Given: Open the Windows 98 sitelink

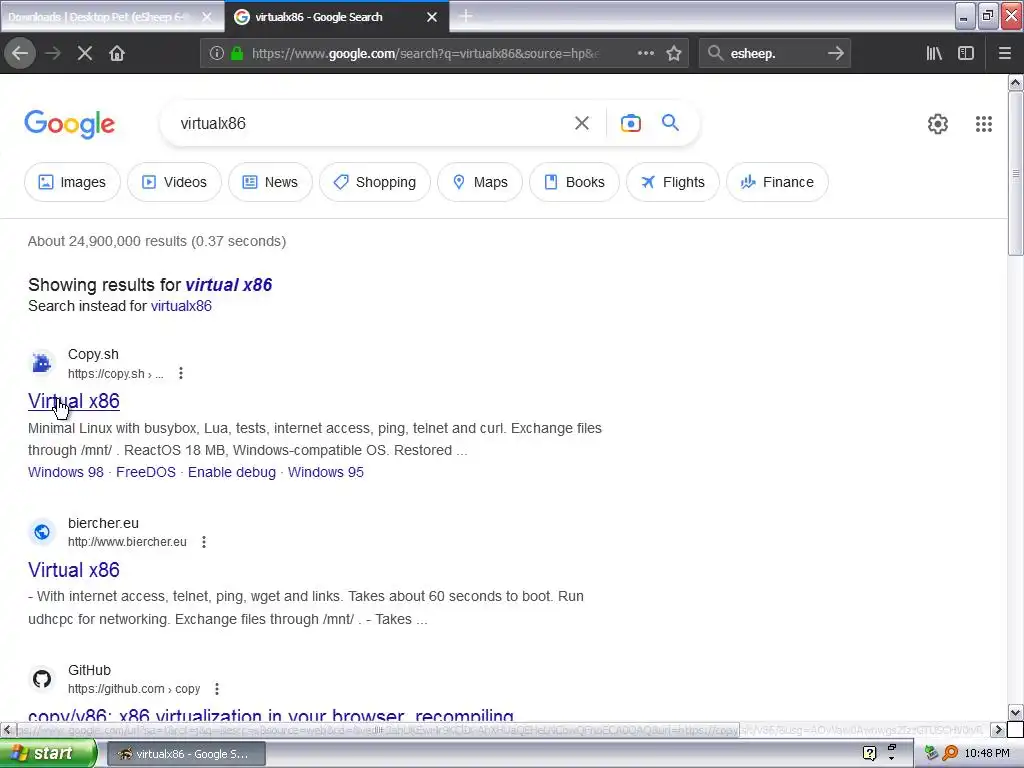Looking at the screenshot, I should click(66, 472).
